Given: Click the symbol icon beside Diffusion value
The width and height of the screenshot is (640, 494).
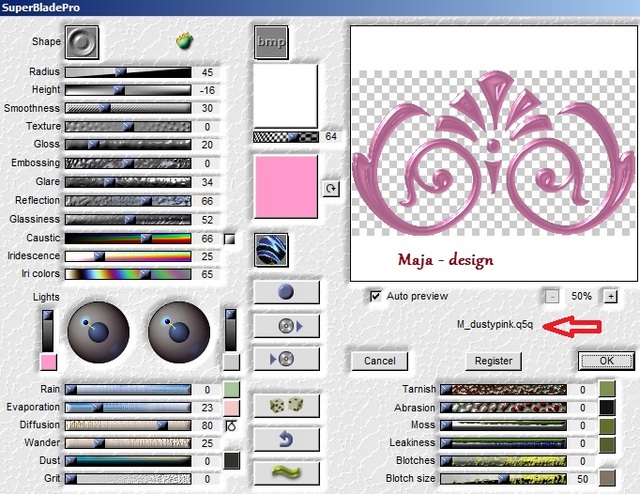Looking at the screenshot, I should pos(231,426).
